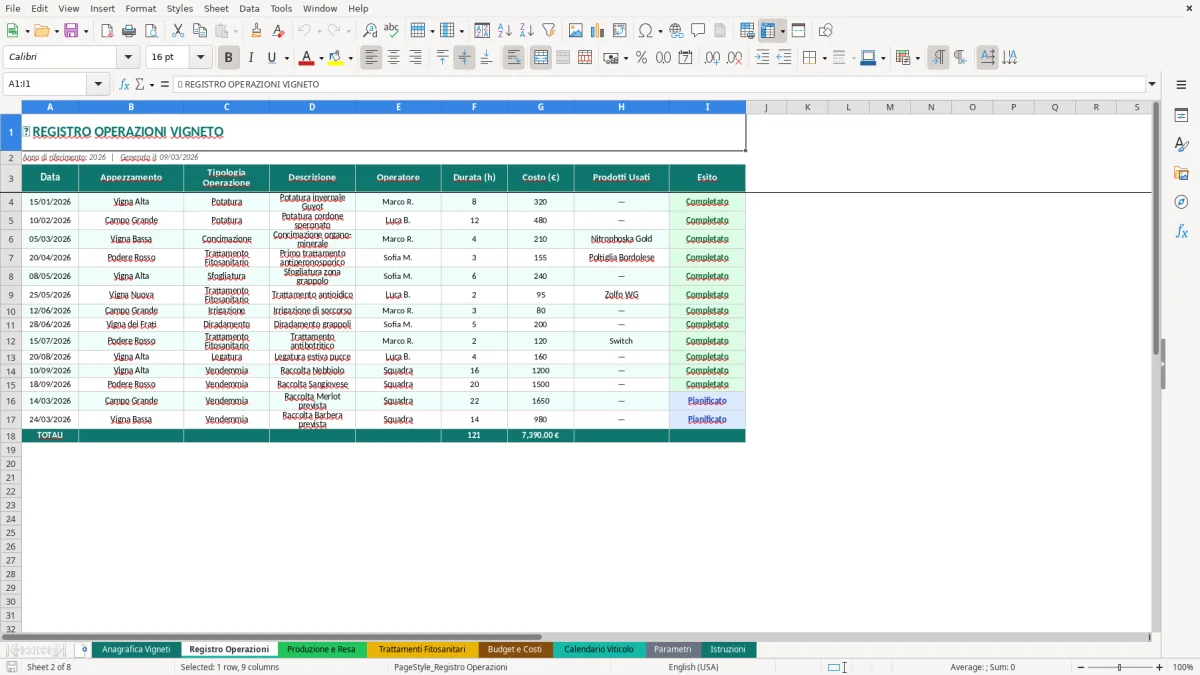Toggle Center Vertically alignment
Screen dimensions: 1200x675
tap(464, 58)
